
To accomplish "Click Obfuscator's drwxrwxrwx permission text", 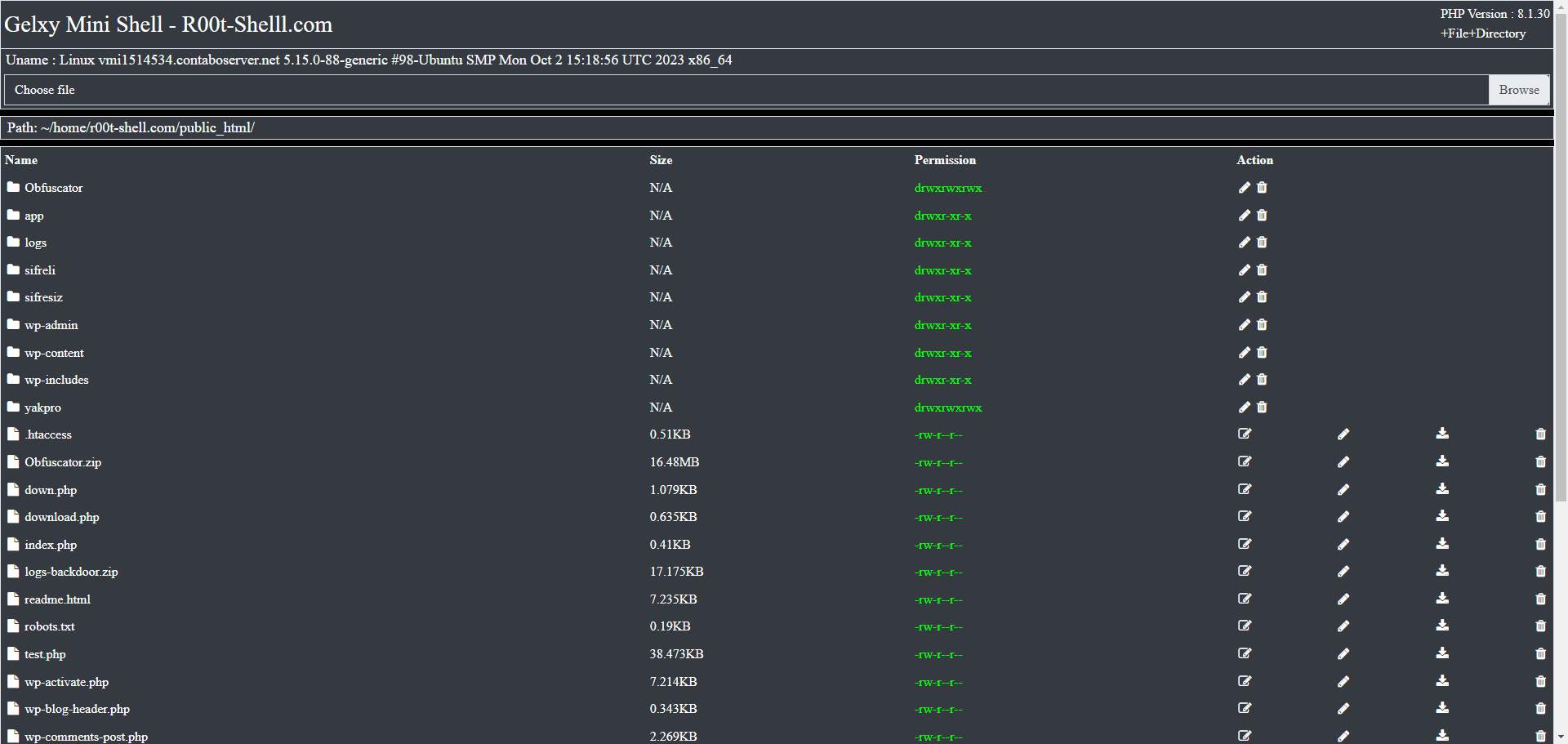I will pos(948,188).
